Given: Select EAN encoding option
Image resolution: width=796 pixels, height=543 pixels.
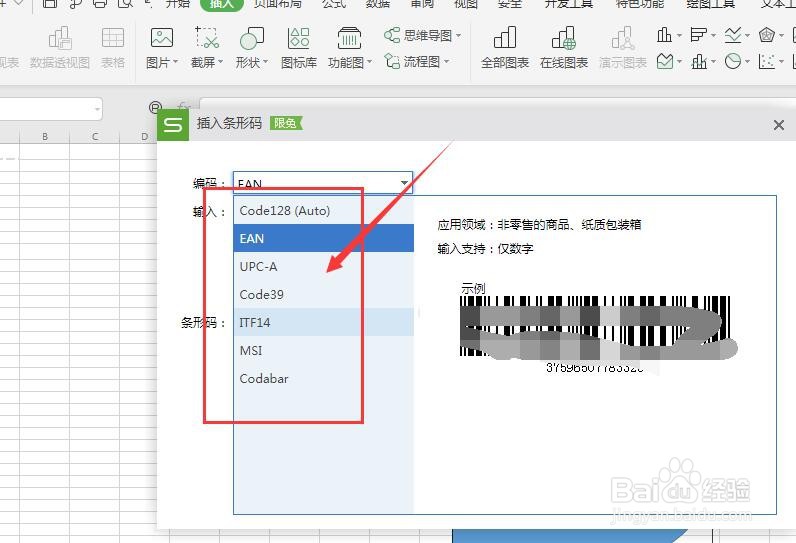Looking at the screenshot, I should [324, 239].
